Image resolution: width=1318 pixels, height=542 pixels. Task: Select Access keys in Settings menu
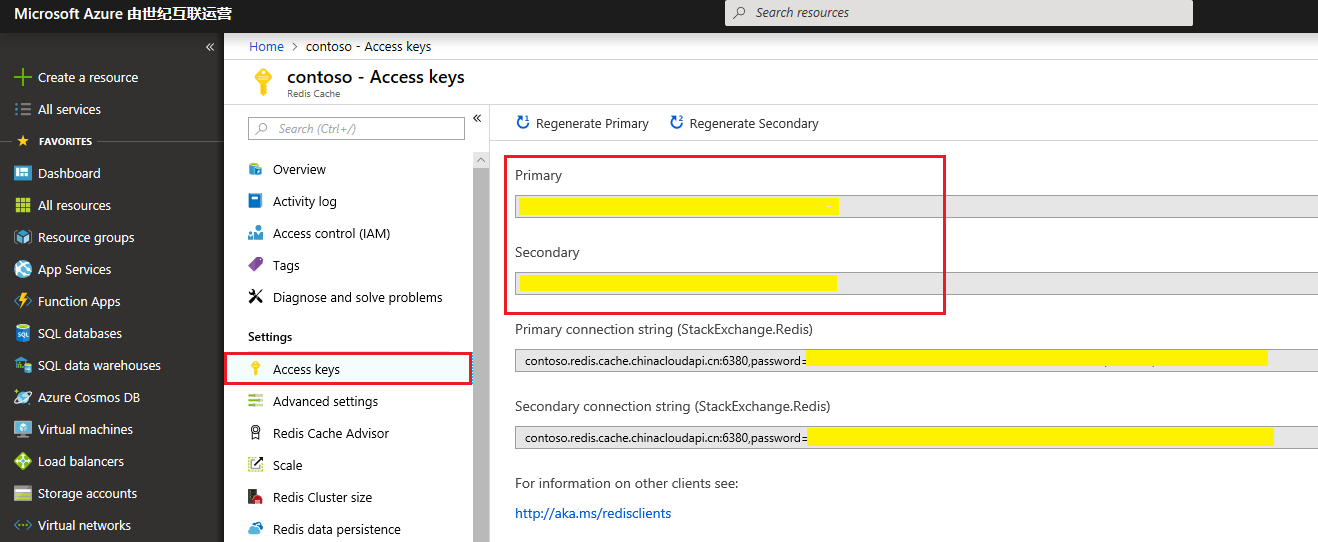[x=306, y=369]
